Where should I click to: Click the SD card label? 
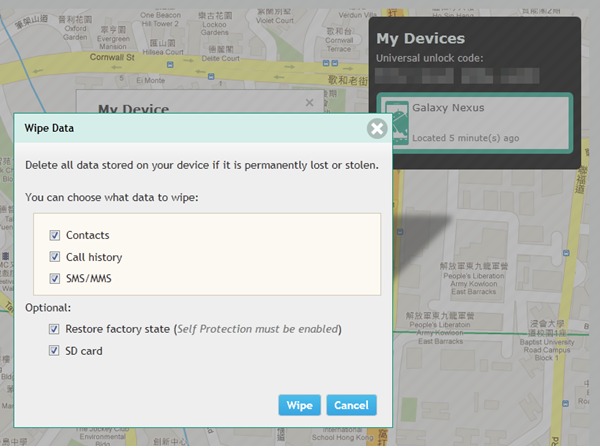84,351
